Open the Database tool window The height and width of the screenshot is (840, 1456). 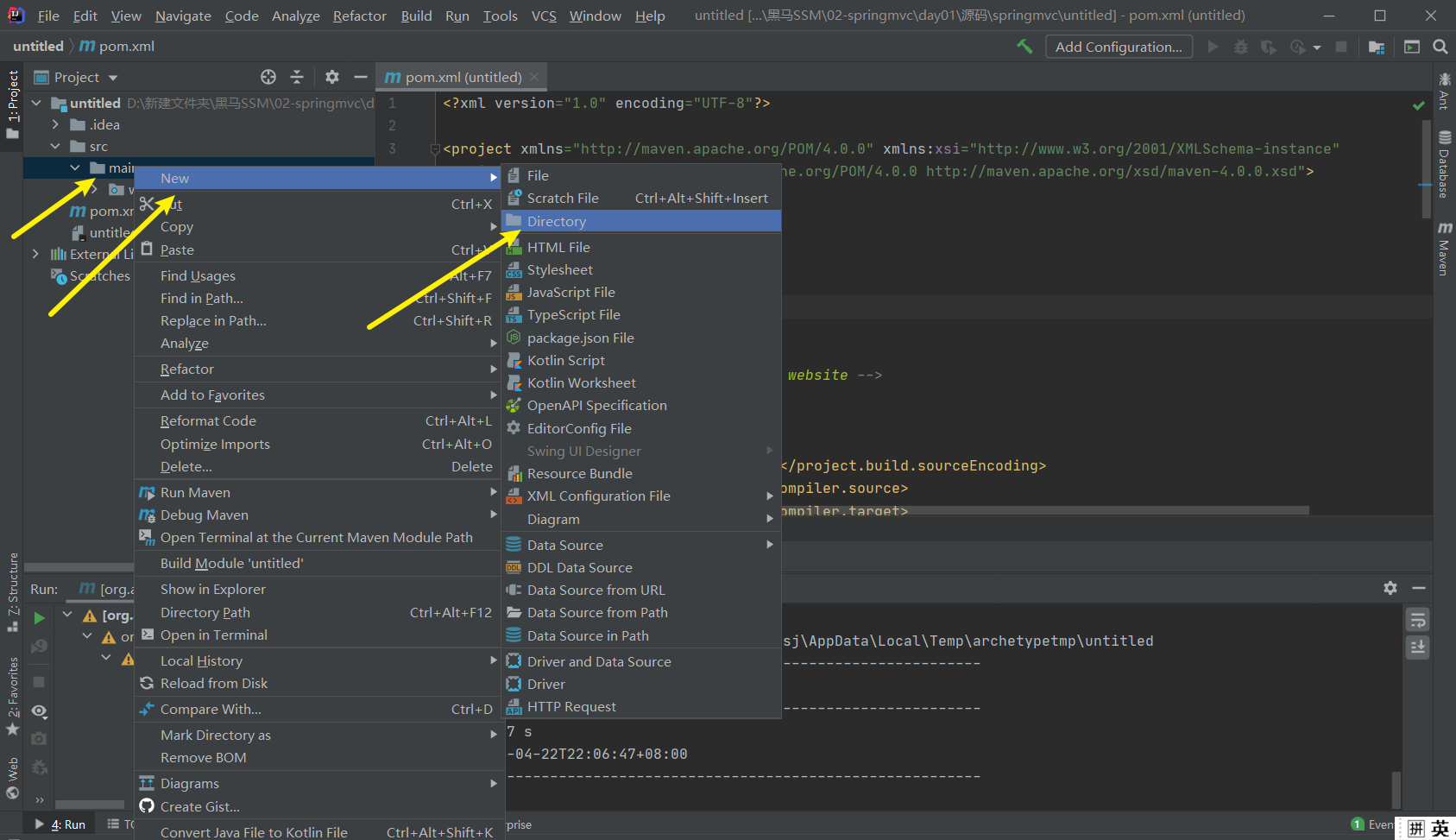1444,163
